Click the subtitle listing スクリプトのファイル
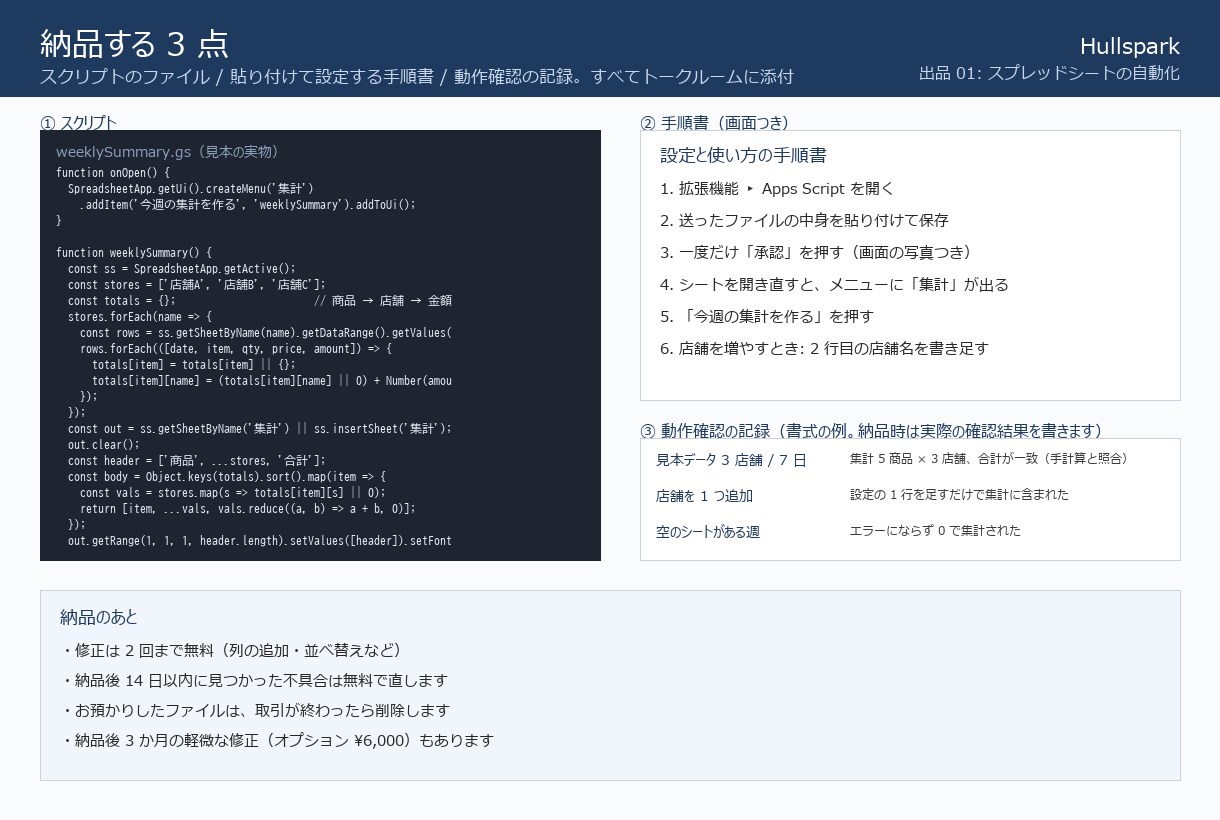 tap(416, 77)
